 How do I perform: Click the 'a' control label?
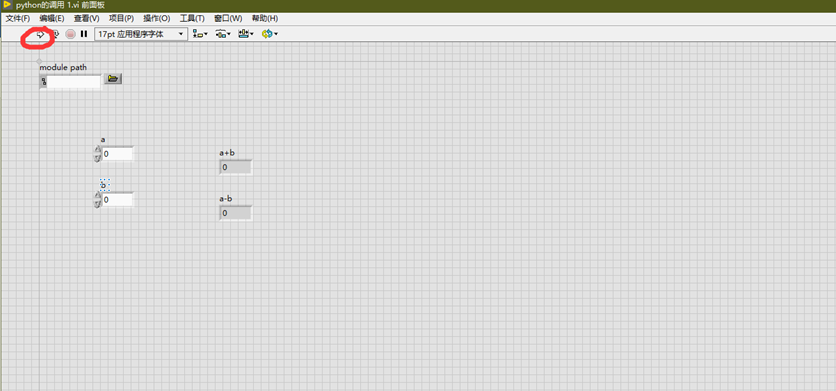(103, 140)
